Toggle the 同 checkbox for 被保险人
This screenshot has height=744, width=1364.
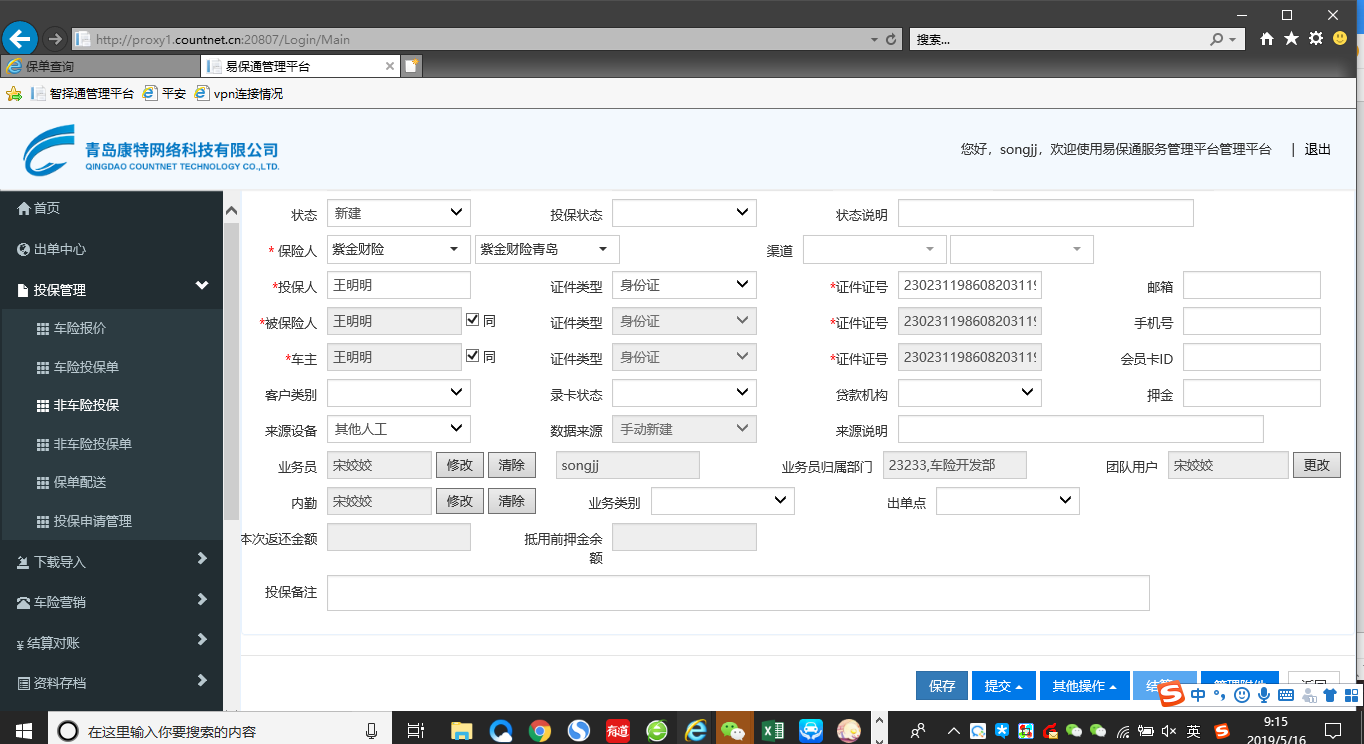point(473,321)
